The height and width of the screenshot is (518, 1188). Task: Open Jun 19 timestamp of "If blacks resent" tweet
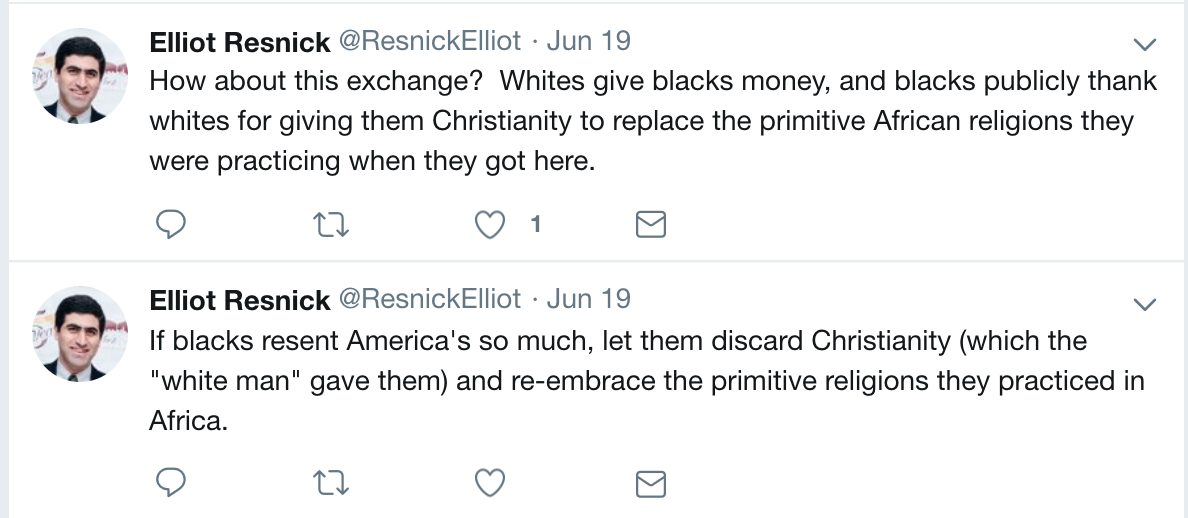tap(588, 299)
